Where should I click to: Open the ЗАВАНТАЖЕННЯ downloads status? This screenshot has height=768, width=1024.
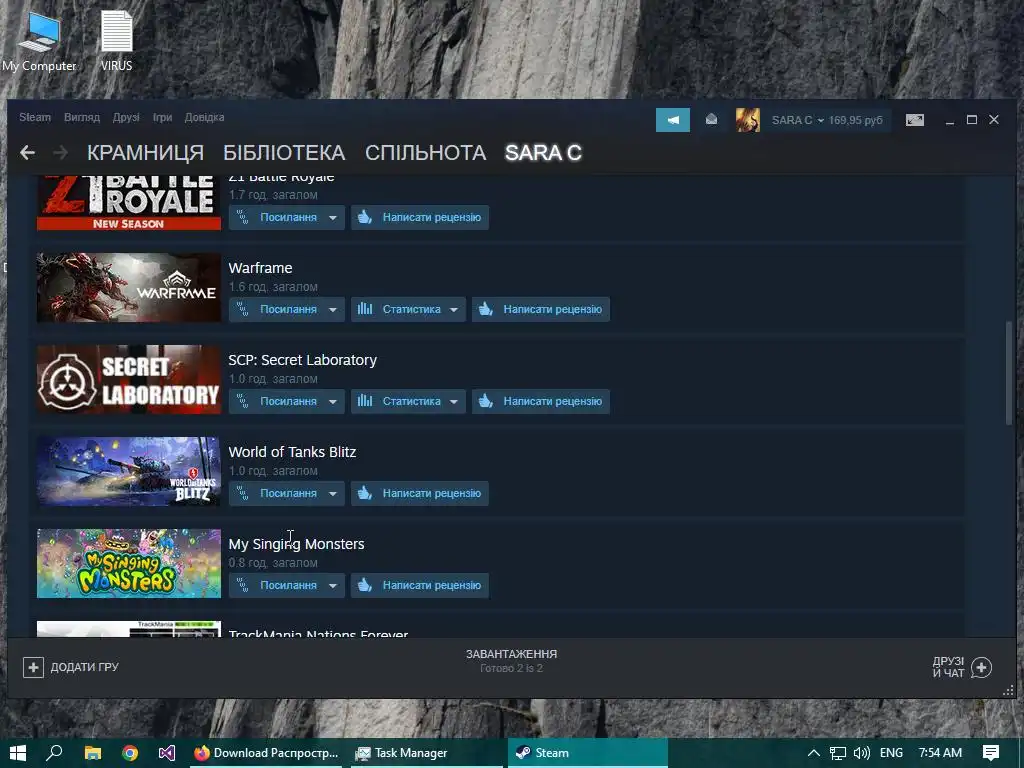click(511, 660)
